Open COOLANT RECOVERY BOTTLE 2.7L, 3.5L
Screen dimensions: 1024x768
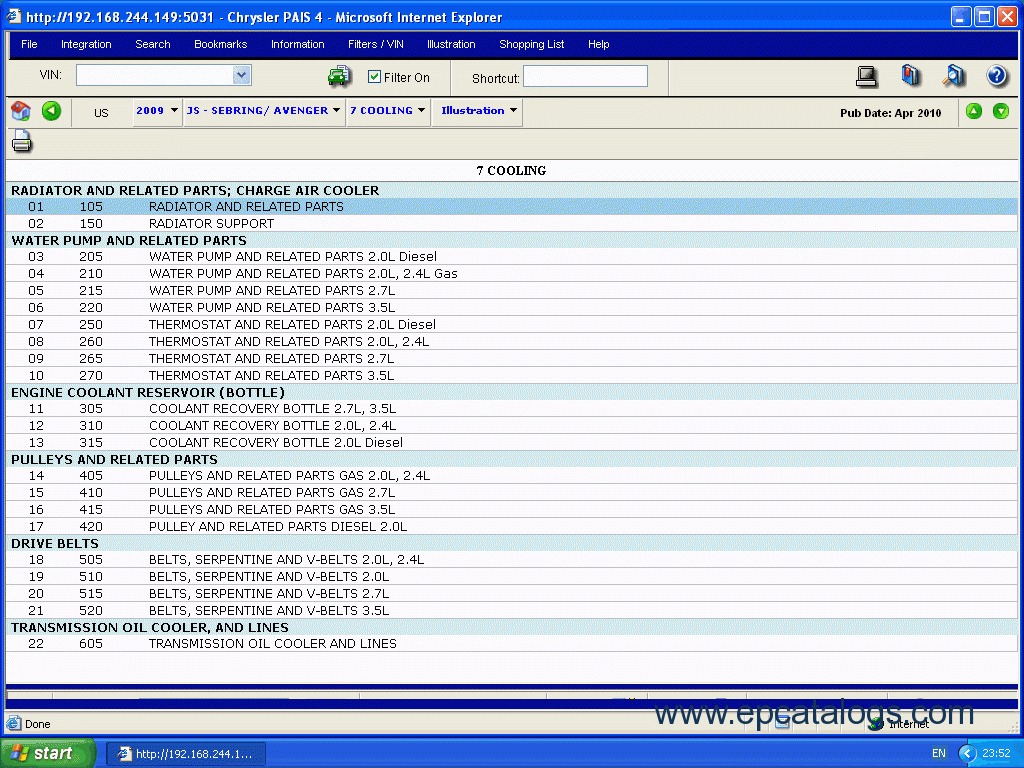(x=511, y=409)
